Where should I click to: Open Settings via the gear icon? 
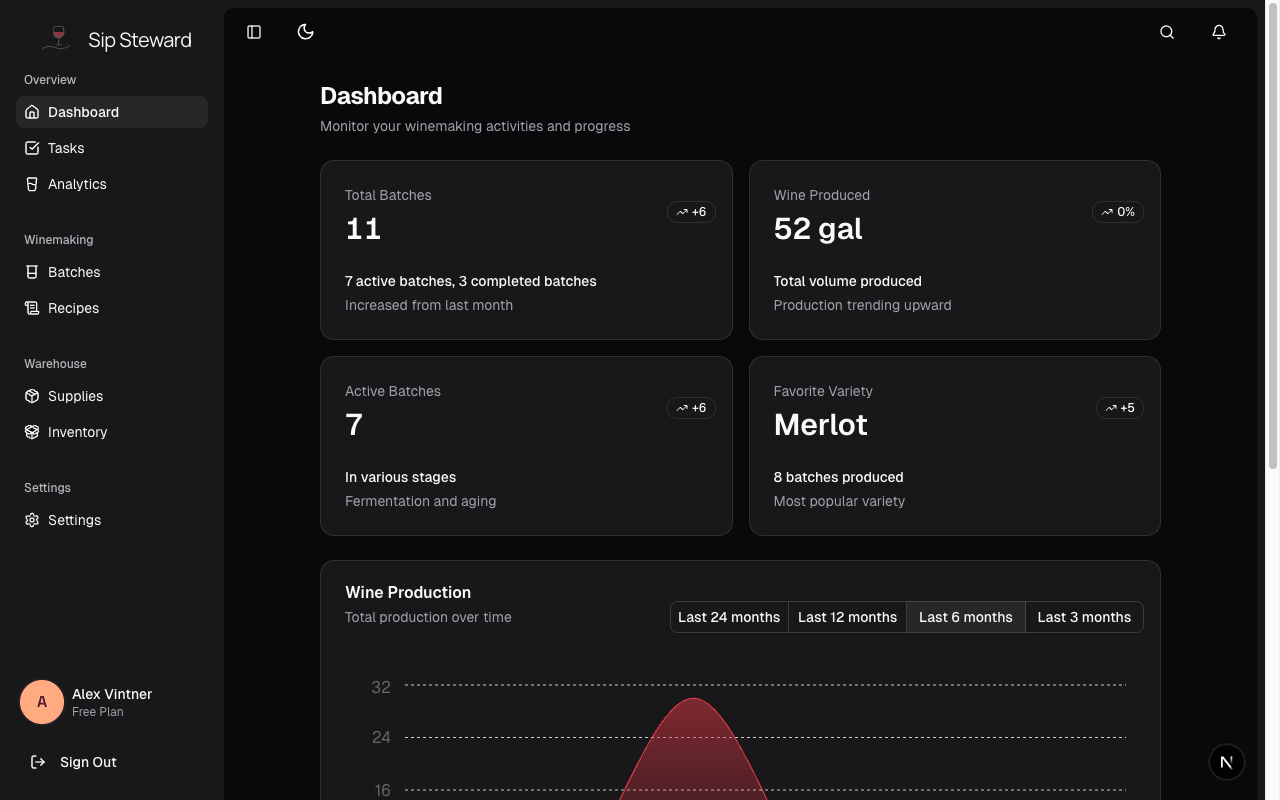(x=31, y=520)
